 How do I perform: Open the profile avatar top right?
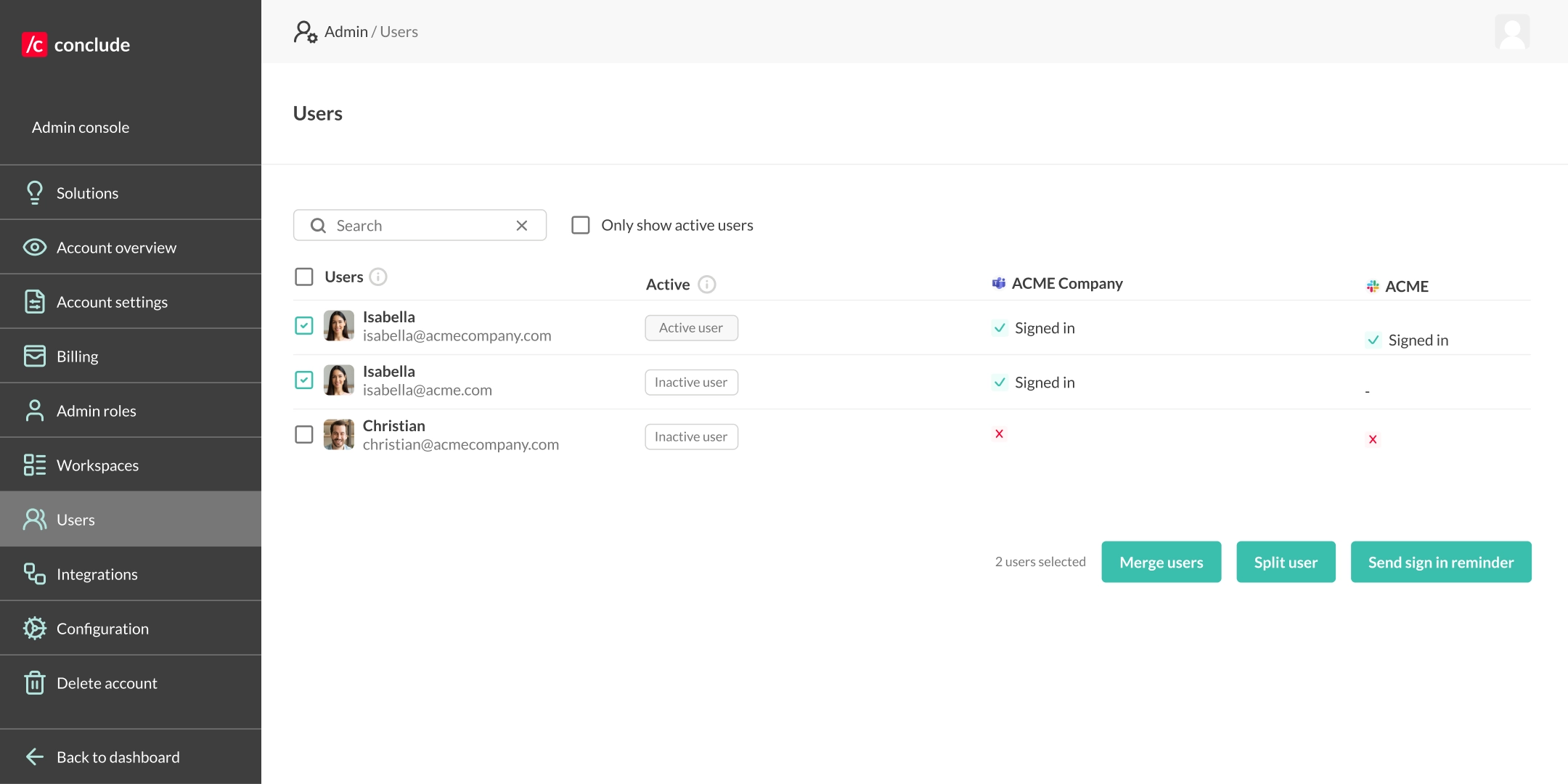click(x=1513, y=31)
